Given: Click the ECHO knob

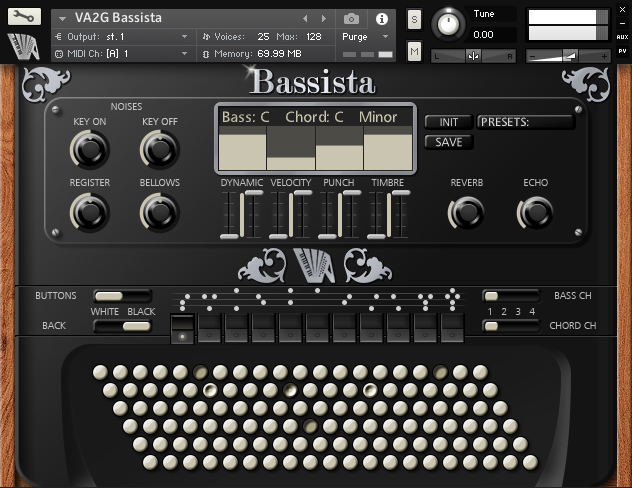Looking at the screenshot, I should pyautogui.click(x=535, y=211).
